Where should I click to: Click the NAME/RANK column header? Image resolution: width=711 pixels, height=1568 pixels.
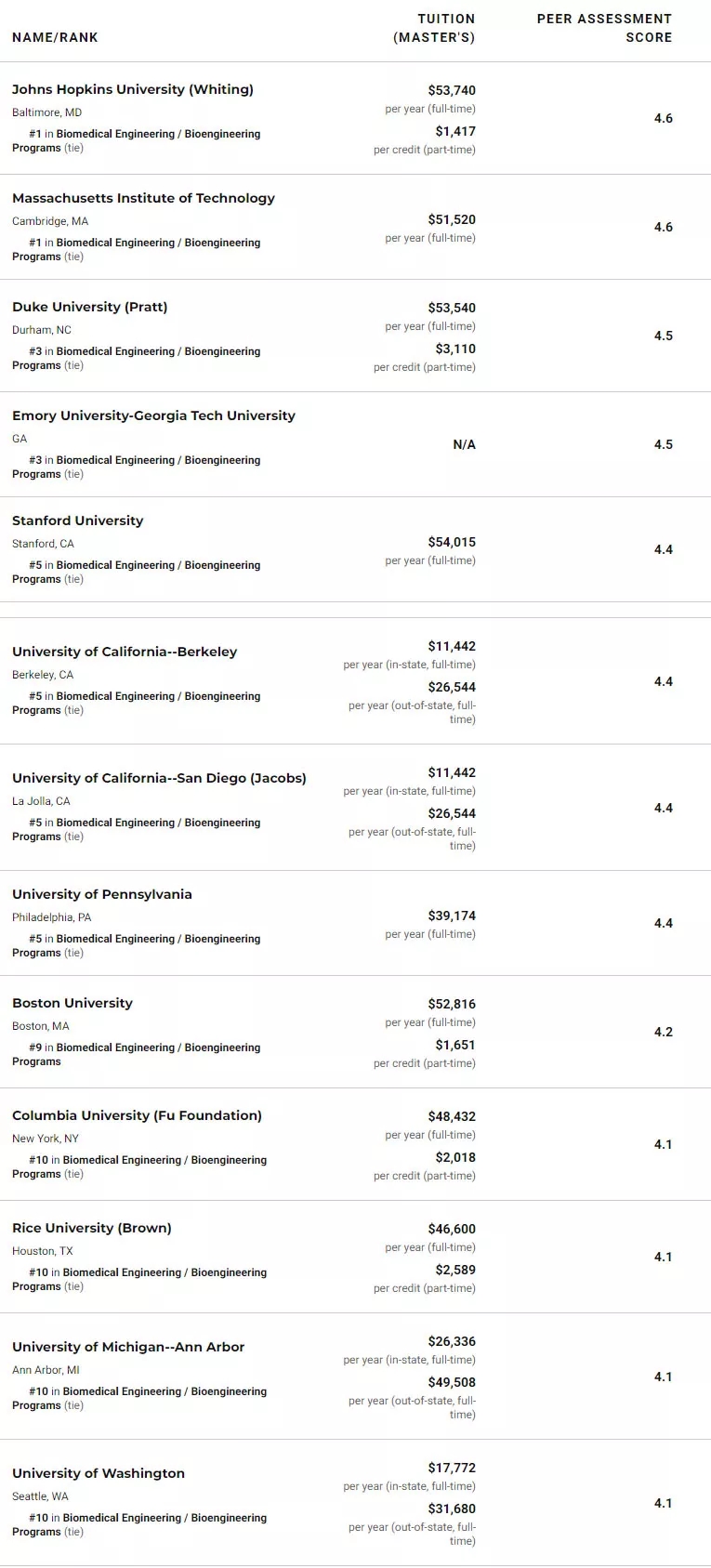tap(55, 37)
